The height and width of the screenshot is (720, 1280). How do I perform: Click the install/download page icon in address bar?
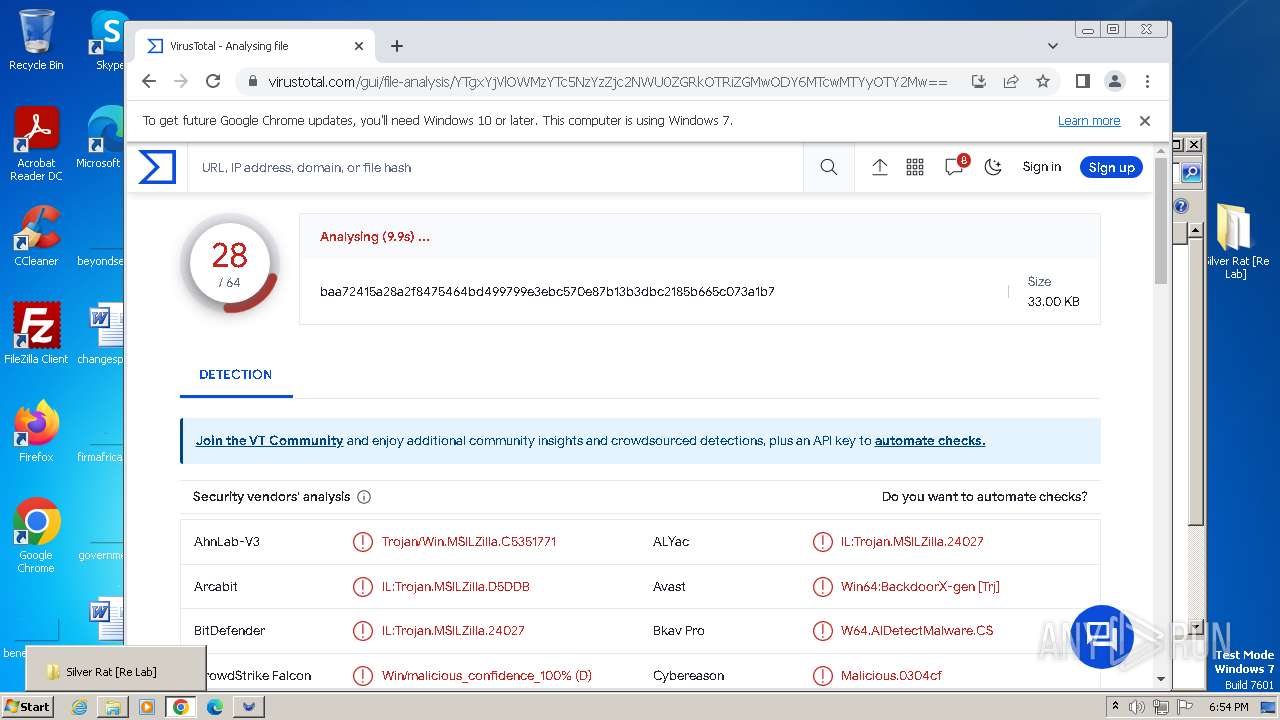click(979, 81)
